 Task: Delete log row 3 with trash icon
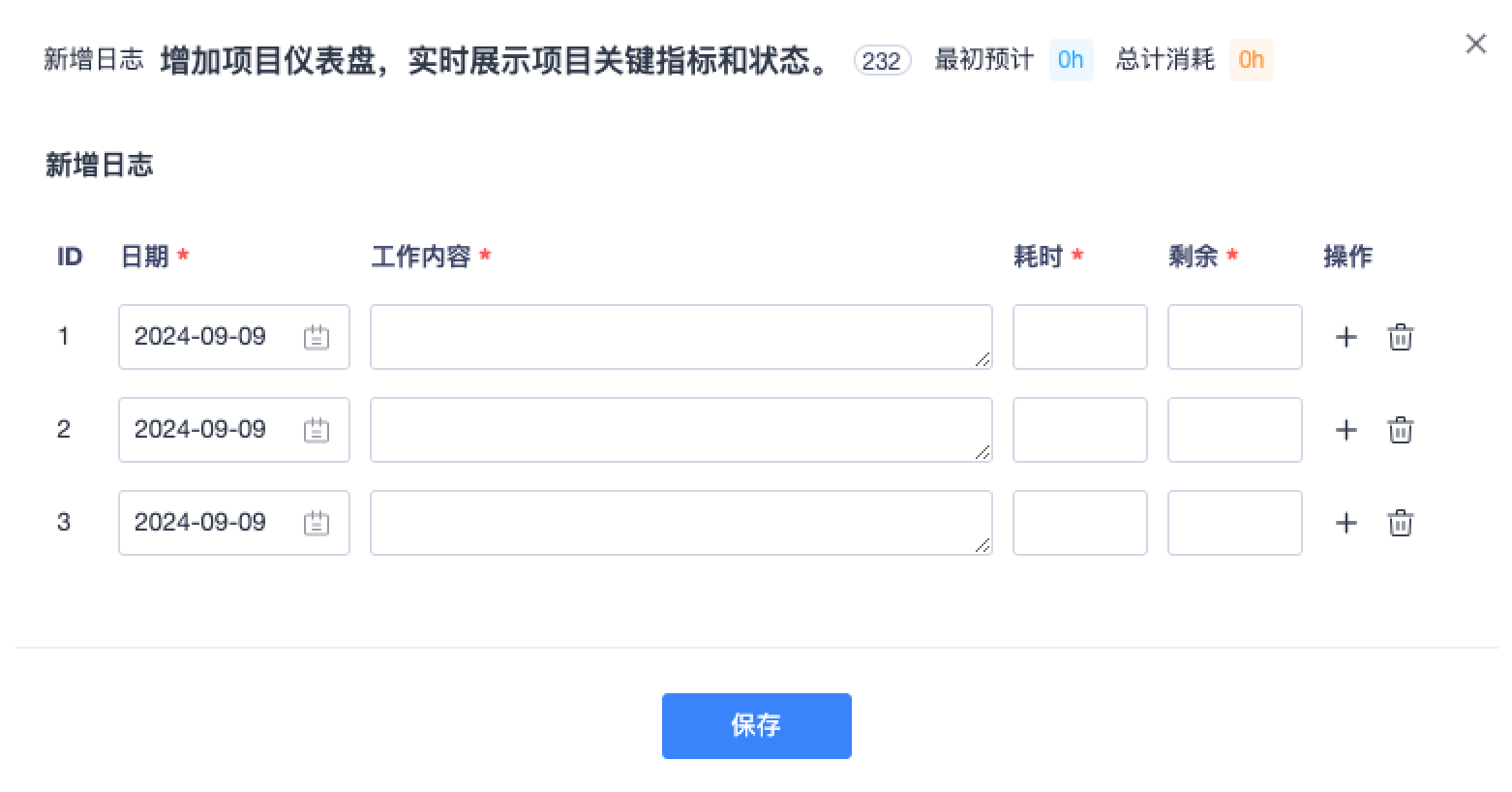point(1400,523)
